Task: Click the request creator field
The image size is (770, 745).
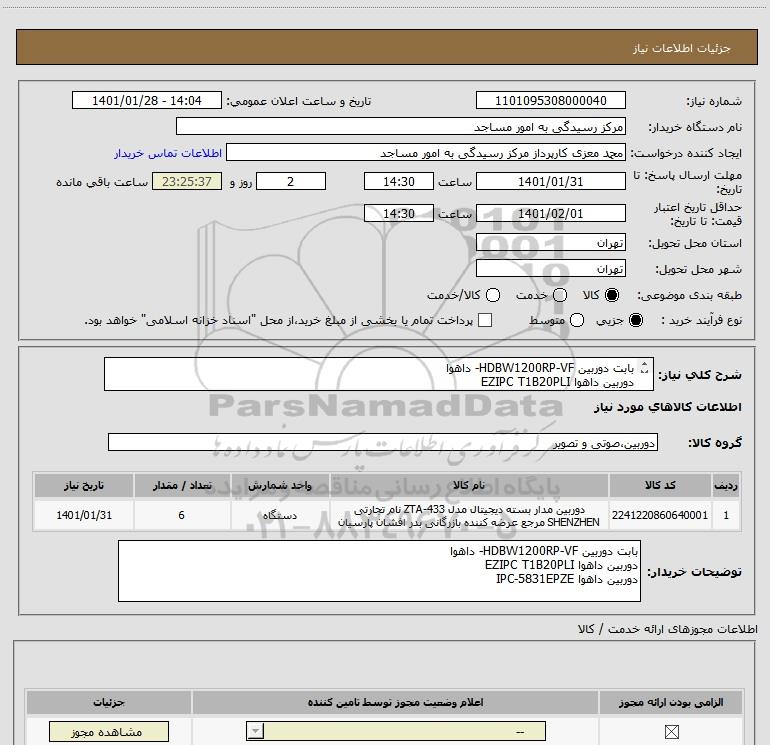Action: 426,152
